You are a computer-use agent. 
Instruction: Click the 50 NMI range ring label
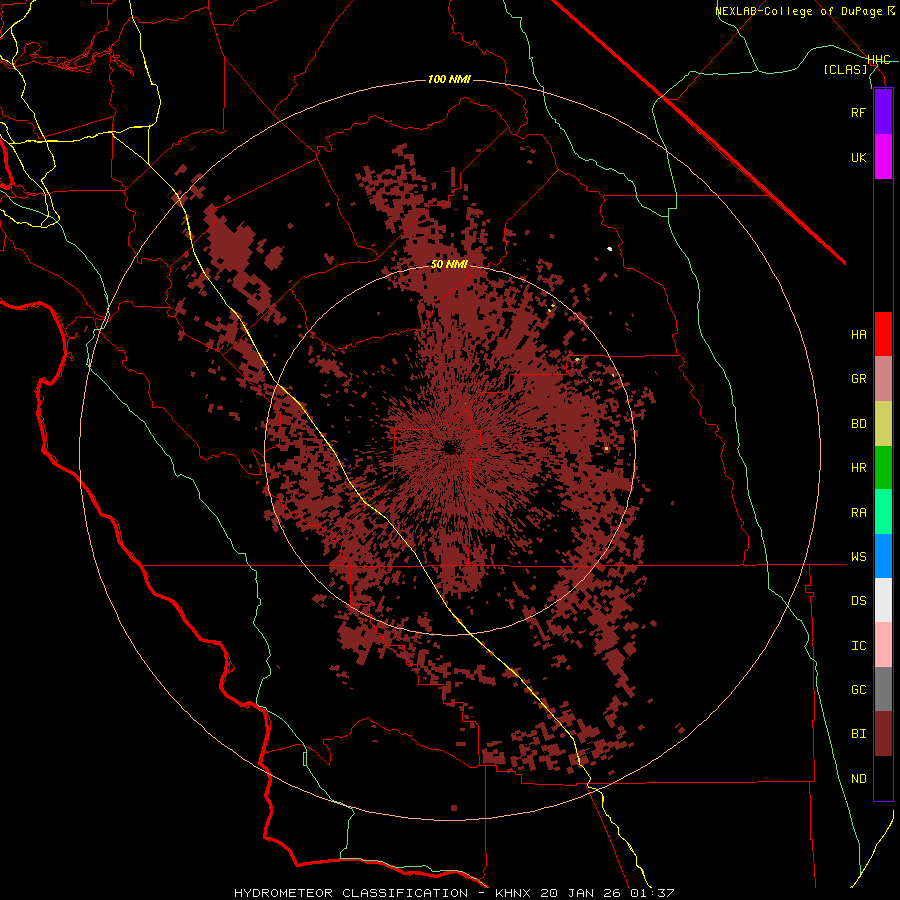pos(449,264)
